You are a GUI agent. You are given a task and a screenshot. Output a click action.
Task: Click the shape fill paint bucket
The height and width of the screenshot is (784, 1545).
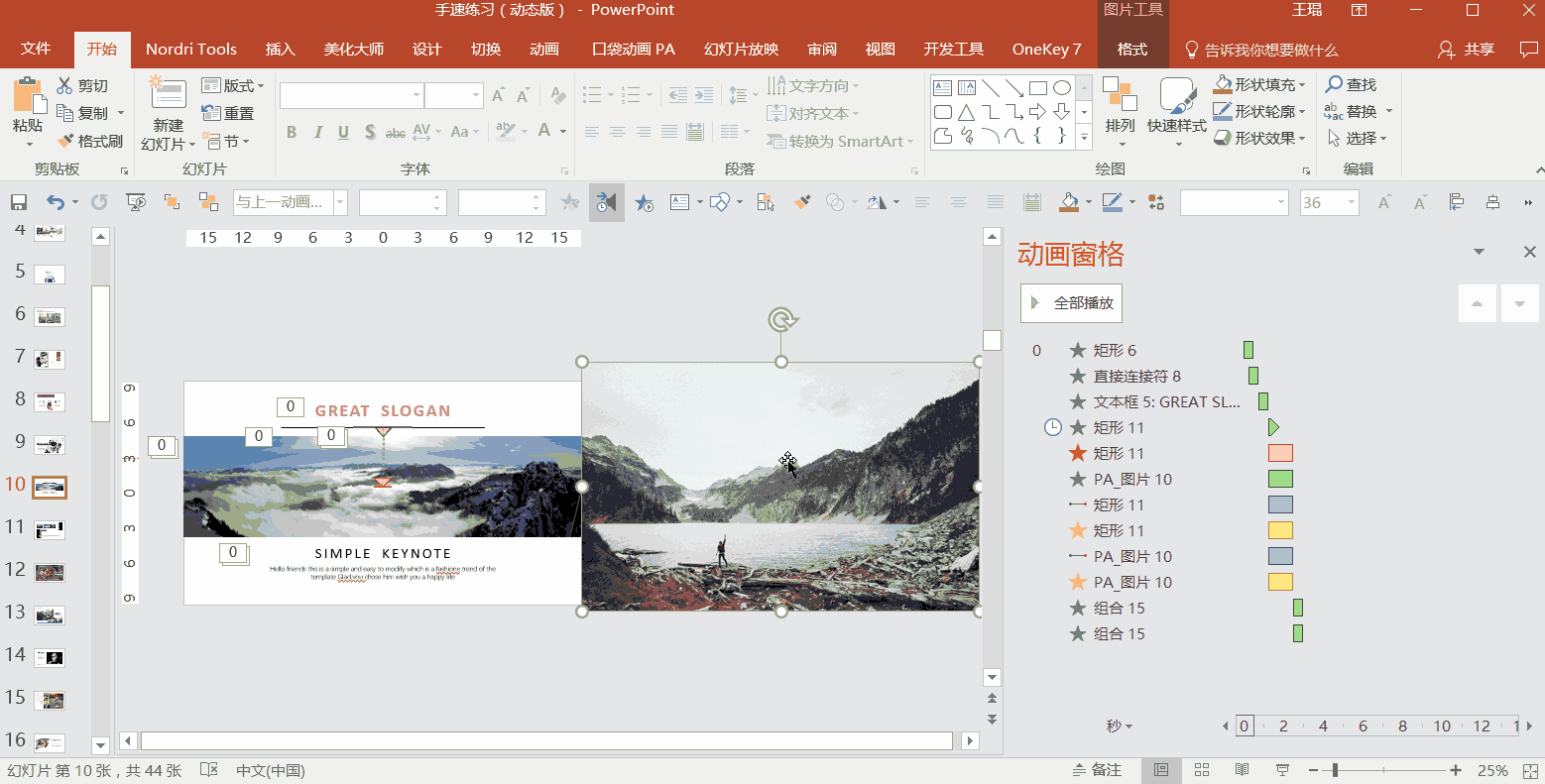click(1069, 202)
